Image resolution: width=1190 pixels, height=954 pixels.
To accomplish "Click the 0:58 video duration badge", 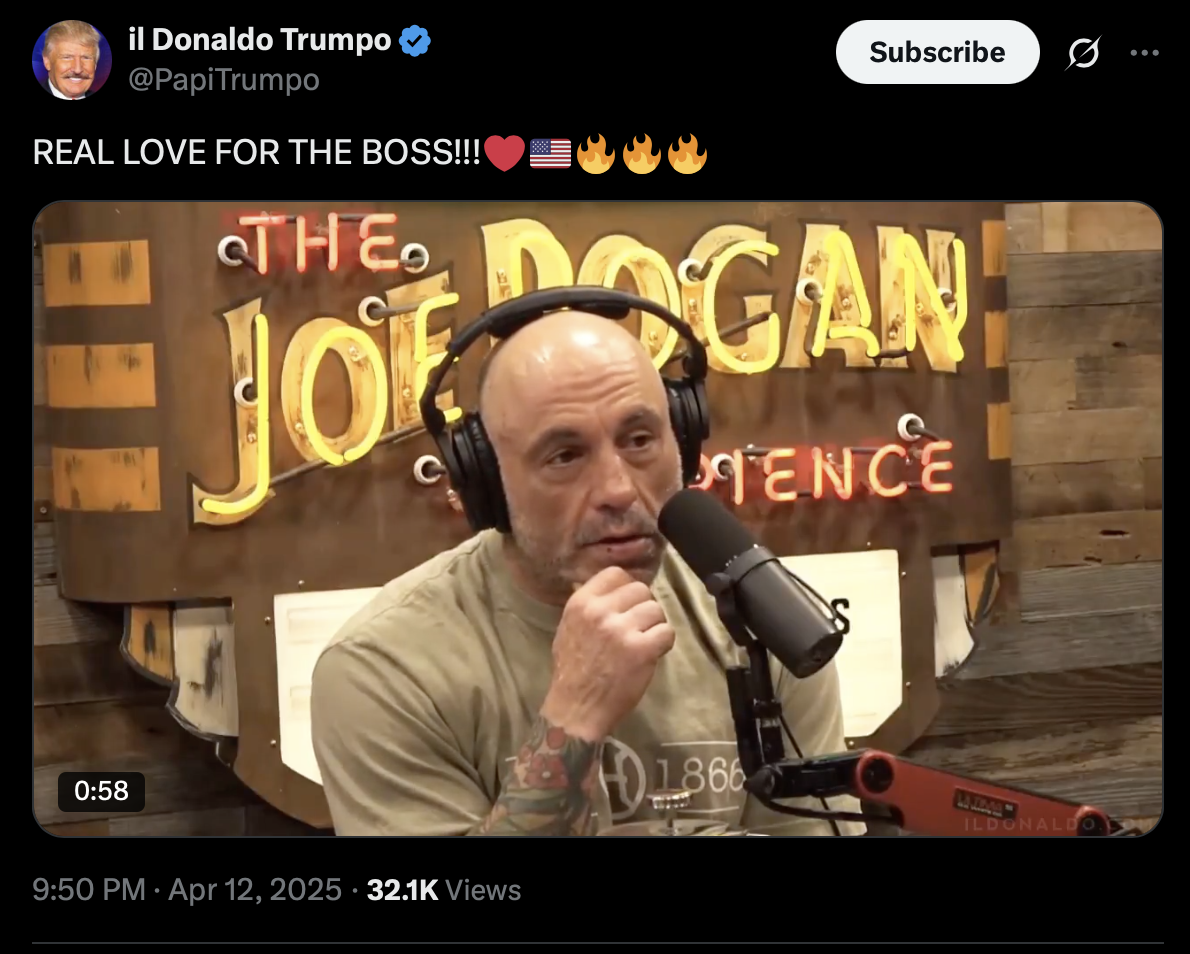I will click(x=101, y=791).
